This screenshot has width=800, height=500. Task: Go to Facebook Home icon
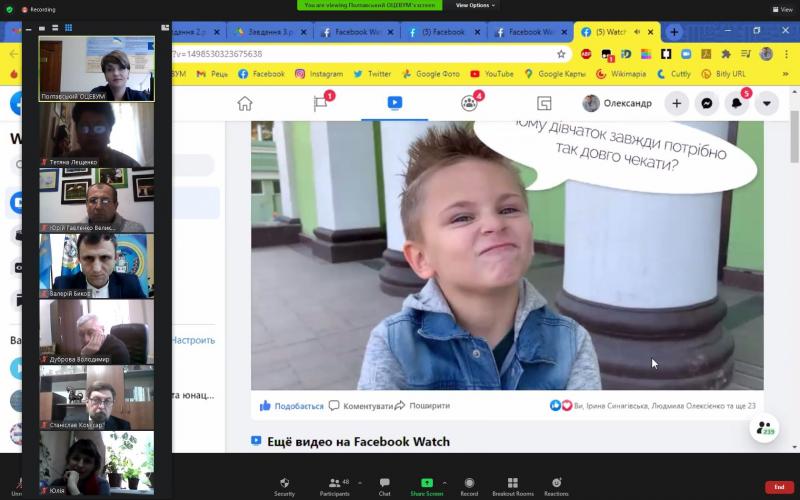click(x=245, y=104)
